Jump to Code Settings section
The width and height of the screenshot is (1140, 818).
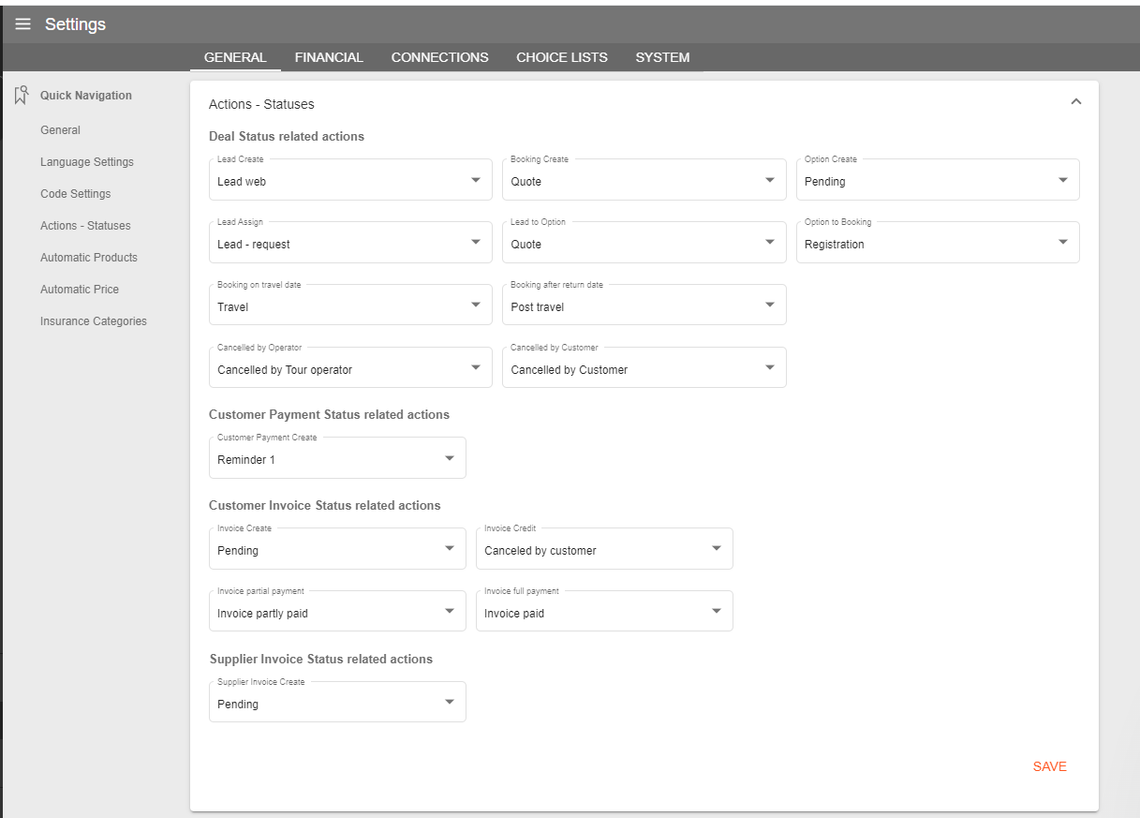click(x=76, y=194)
